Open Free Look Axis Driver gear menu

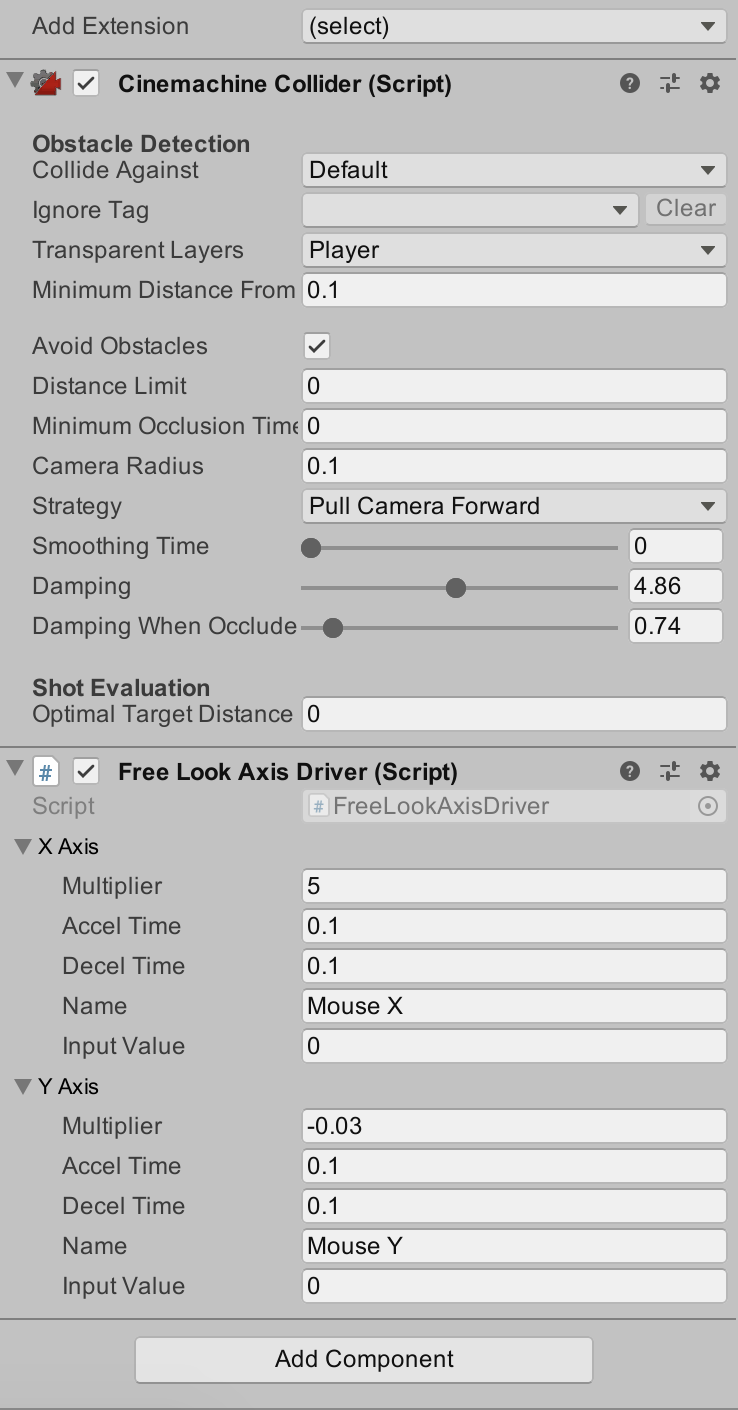tap(710, 771)
